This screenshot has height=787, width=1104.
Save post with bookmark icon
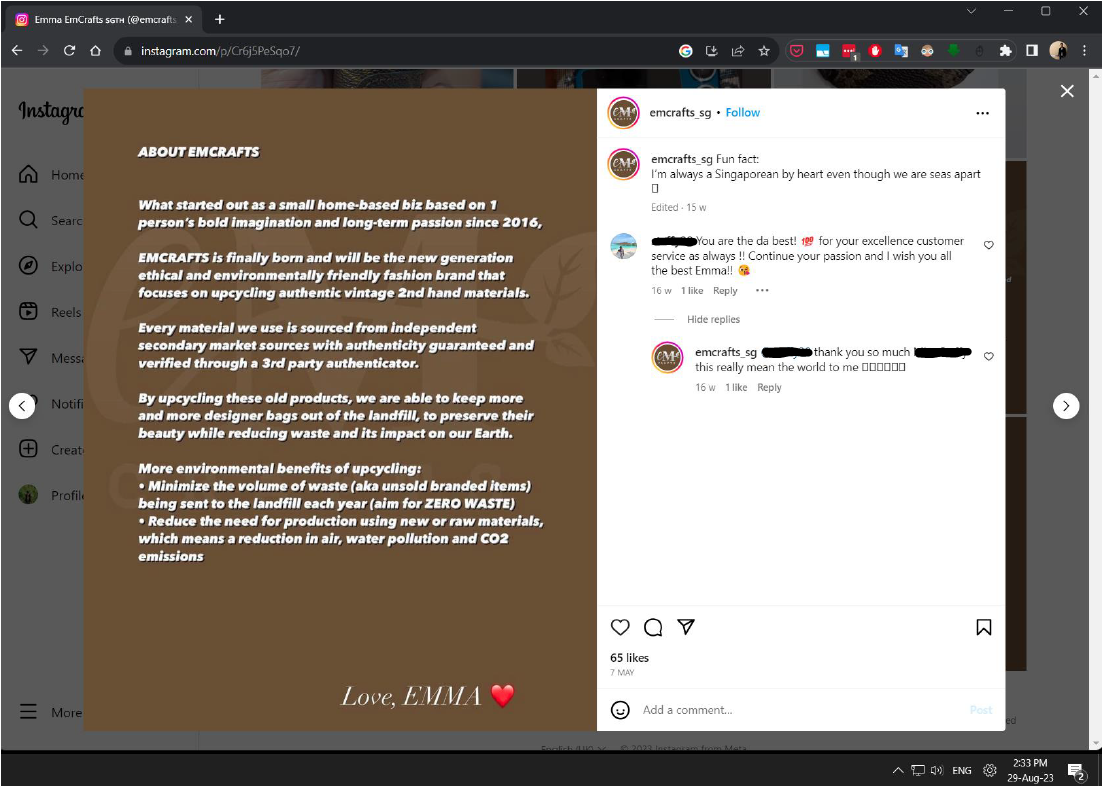(x=984, y=627)
